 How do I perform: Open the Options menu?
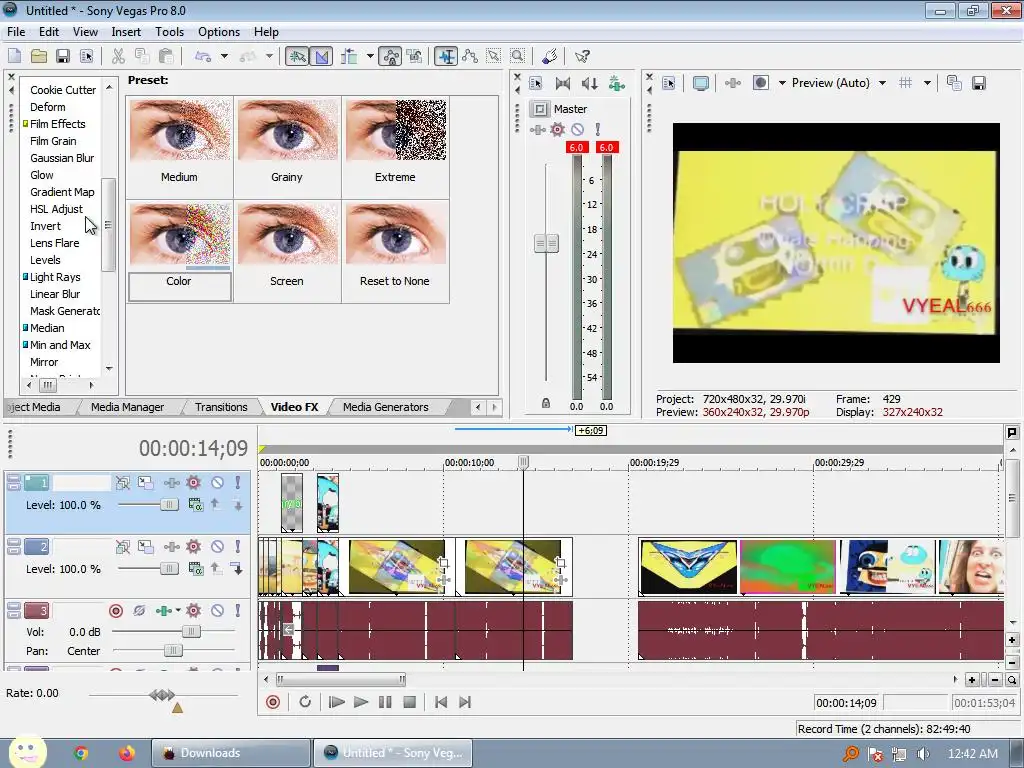click(219, 31)
